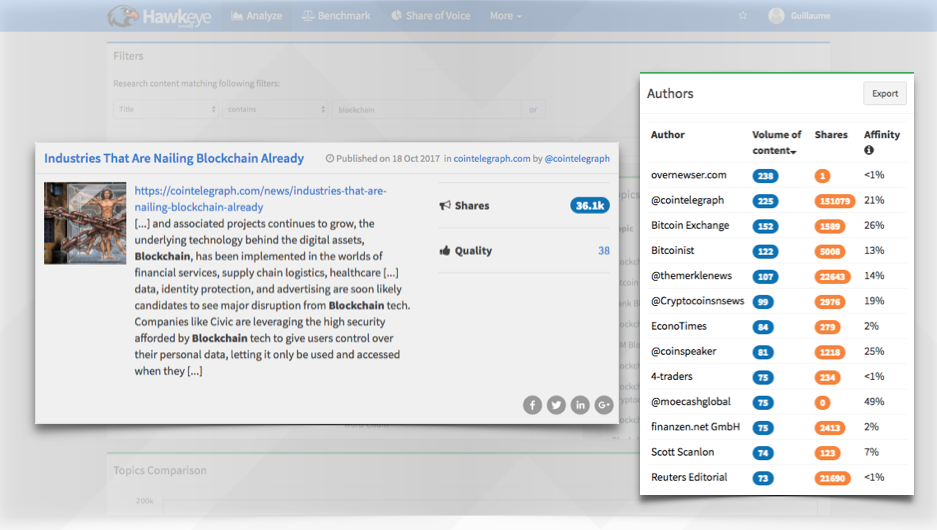937x530 pixels.
Task: Open the Analyze menu item
Action: point(256,16)
